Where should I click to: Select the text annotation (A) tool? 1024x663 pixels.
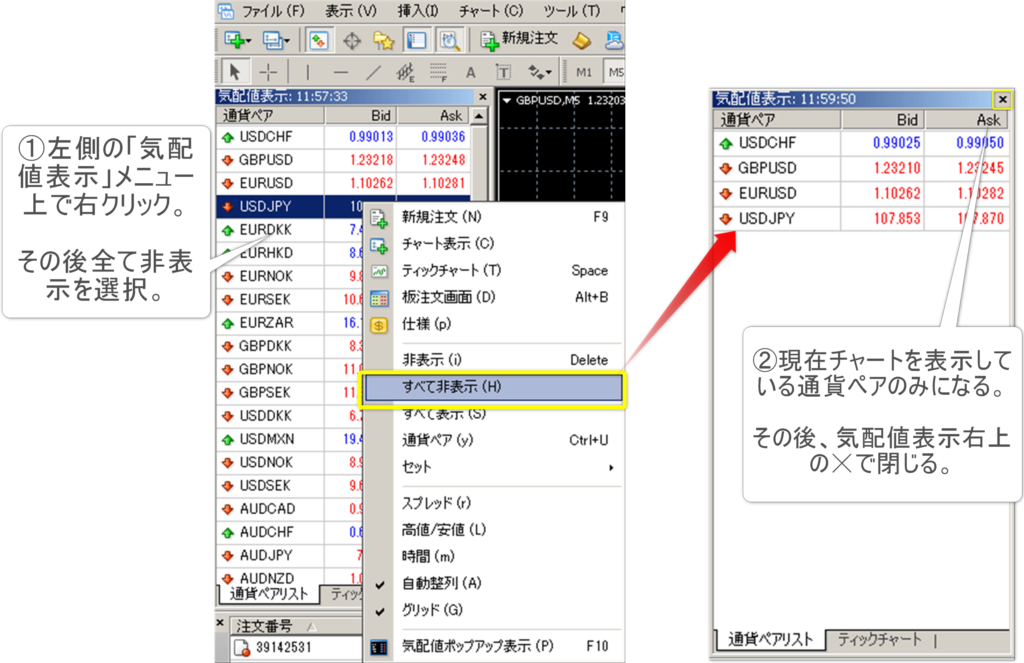(471, 72)
